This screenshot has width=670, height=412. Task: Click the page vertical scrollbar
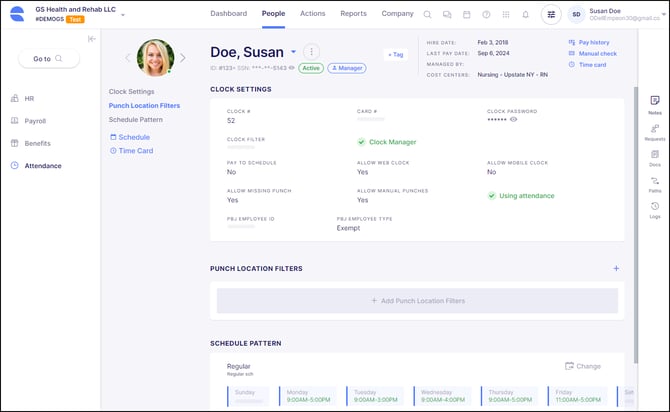click(x=635, y=225)
